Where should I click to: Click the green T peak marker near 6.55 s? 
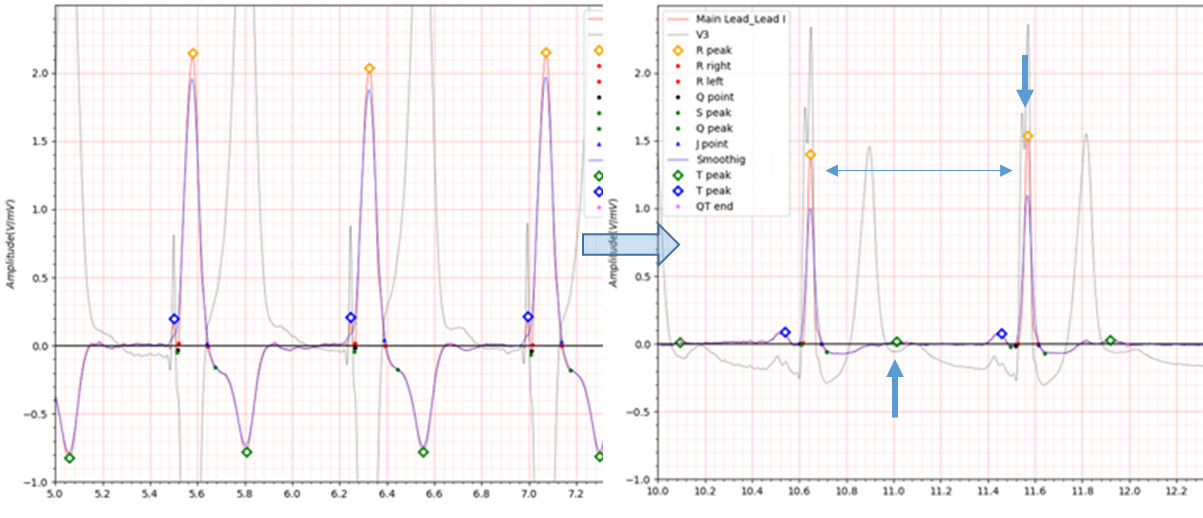coord(423,452)
